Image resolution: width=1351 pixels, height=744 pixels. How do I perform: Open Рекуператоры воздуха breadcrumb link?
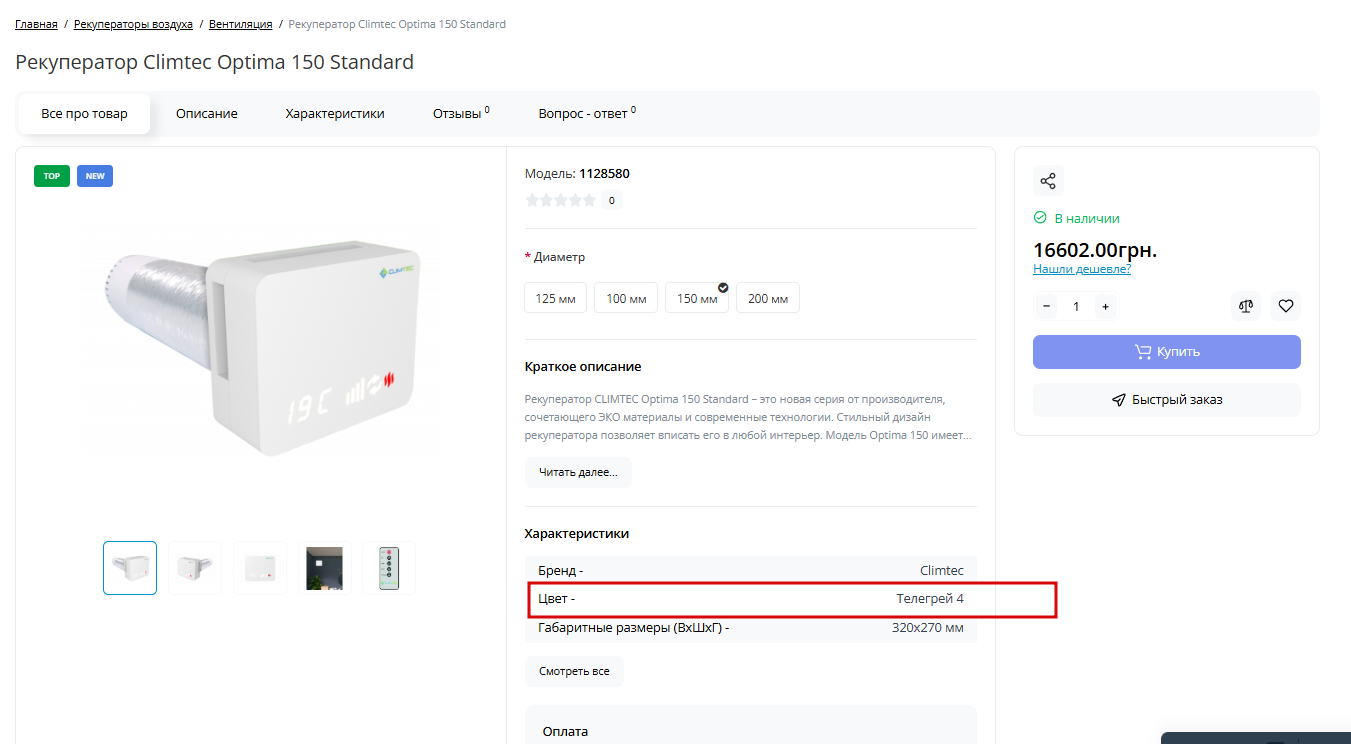(133, 24)
